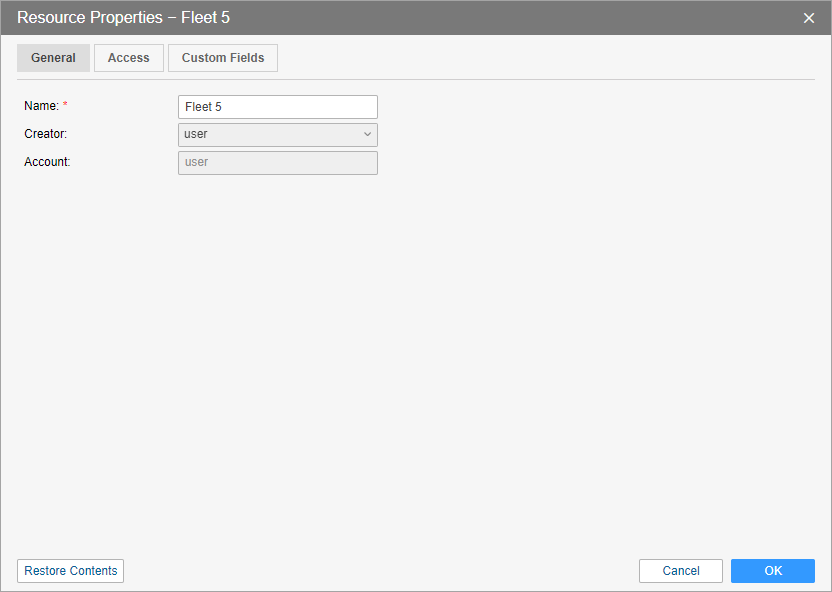Click the disabled Account field
The height and width of the screenshot is (592, 832).
pyautogui.click(x=277, y=163)
